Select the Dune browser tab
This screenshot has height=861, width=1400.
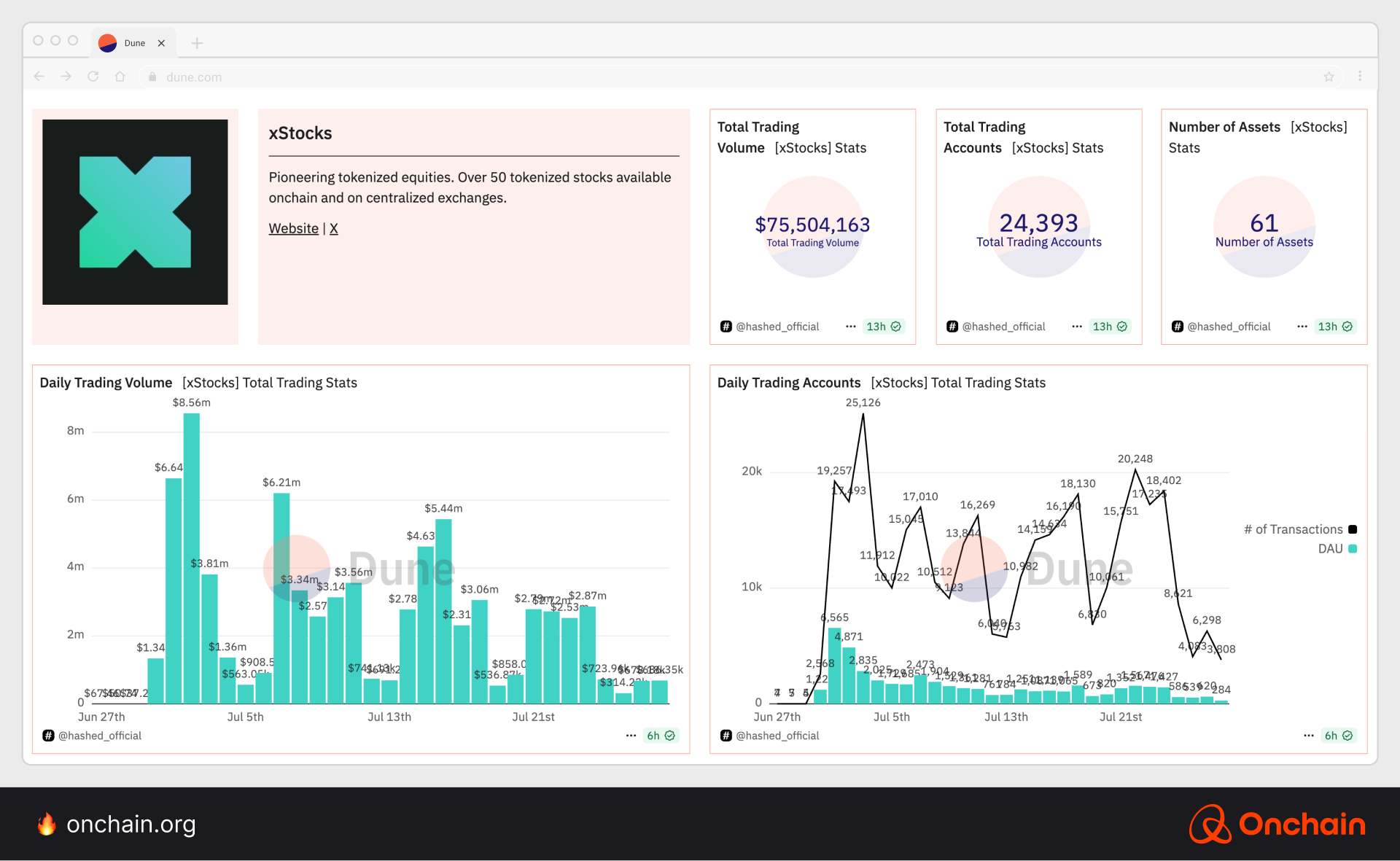133,43
